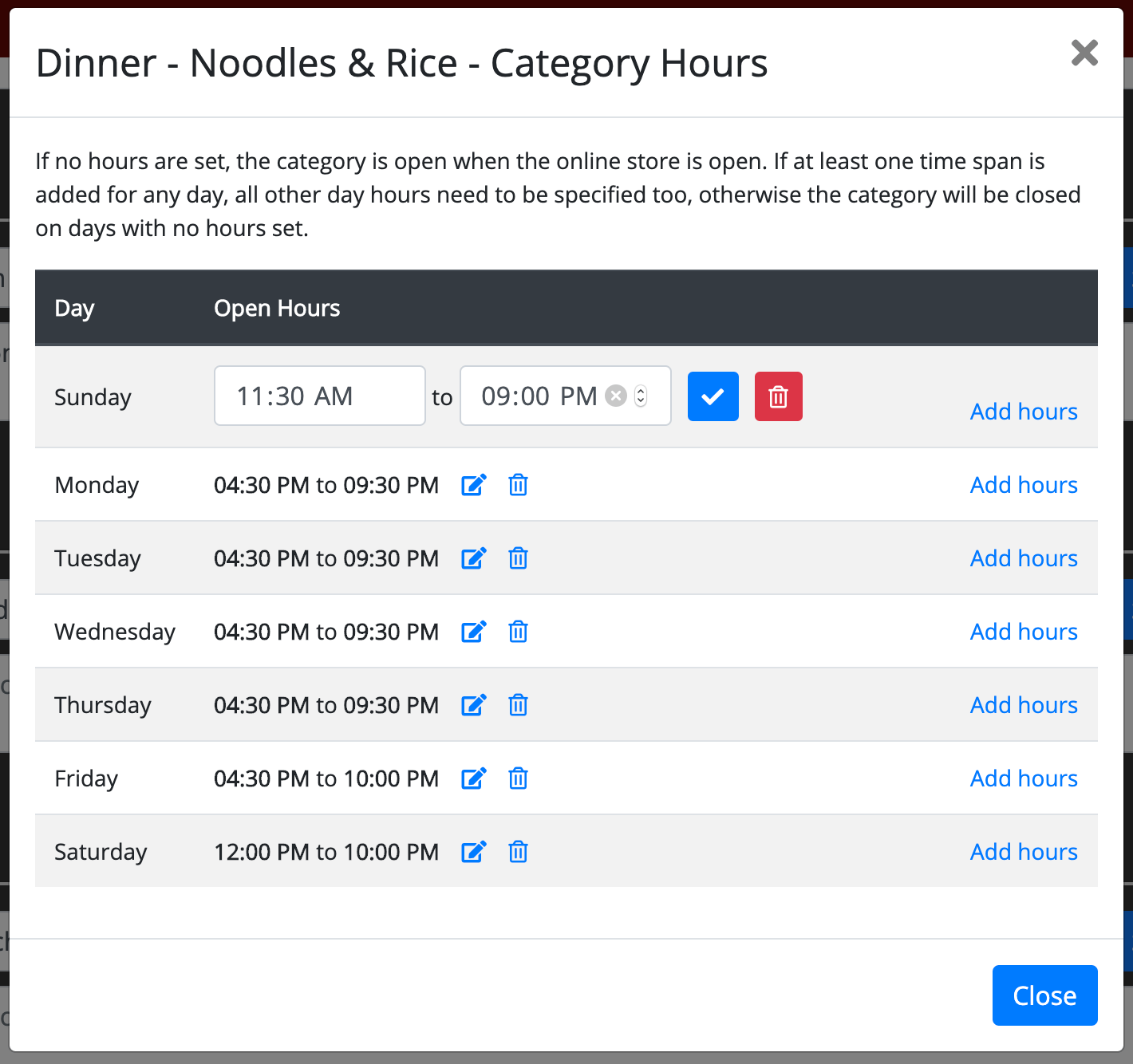Open Add hours for Sunday
Screen dimensions: 1133x1064
(1024, 411)
